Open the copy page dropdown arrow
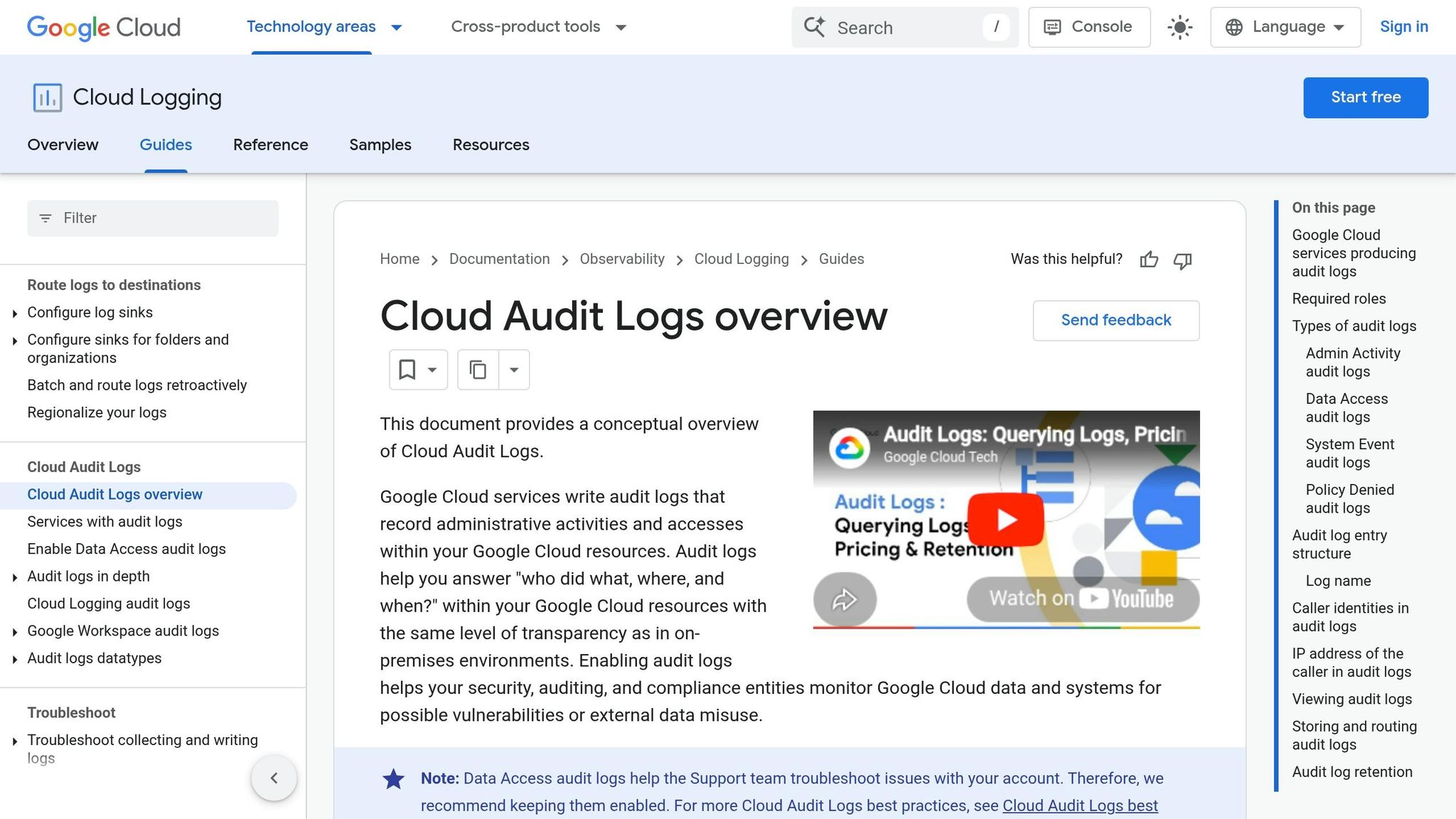 (x=514, y=370)
